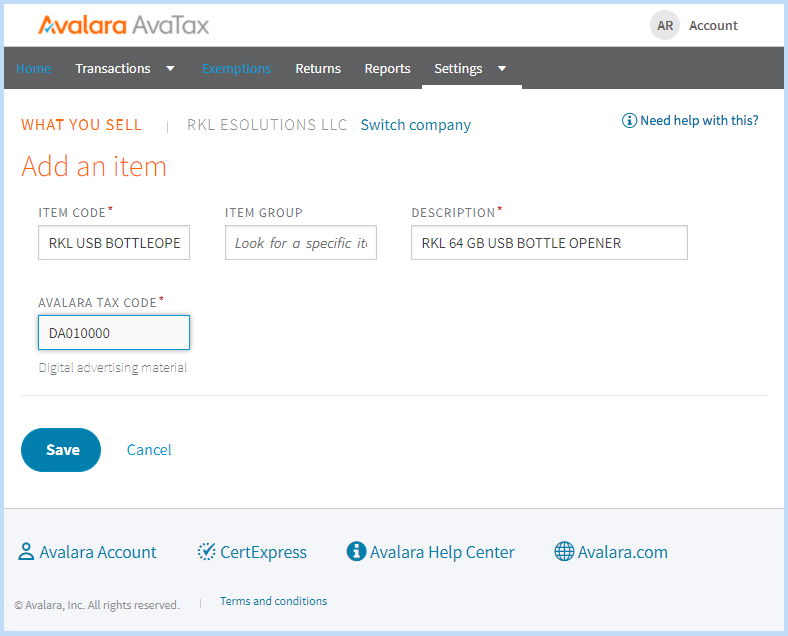Click the help info circle icon
788x636 pixels.
click(x=629, y=121)
